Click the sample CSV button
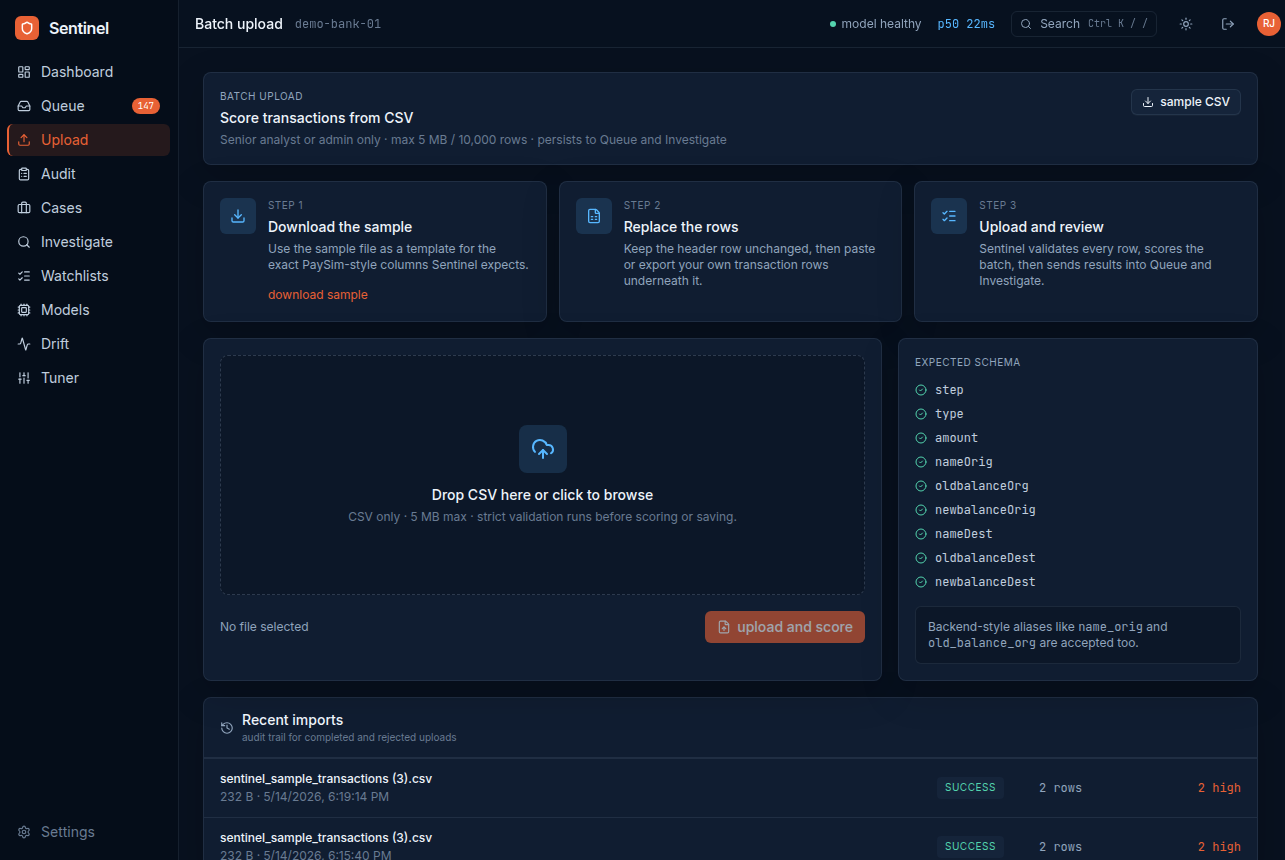The width and height of the screenshot is (1285, 860). pyautogui.click(x=1186, y=102)
